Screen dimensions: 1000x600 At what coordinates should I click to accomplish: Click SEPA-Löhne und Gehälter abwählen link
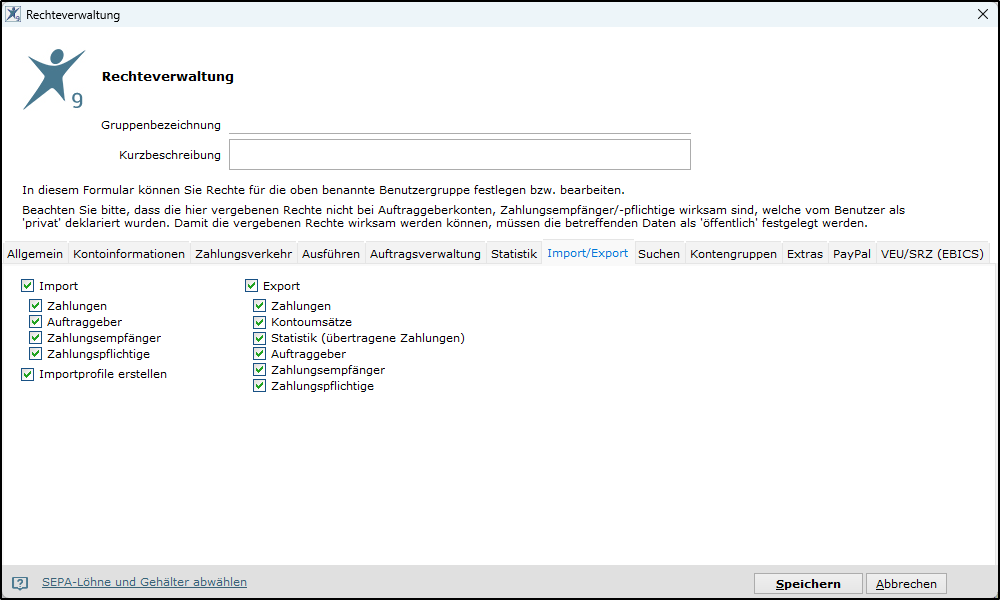144,582
